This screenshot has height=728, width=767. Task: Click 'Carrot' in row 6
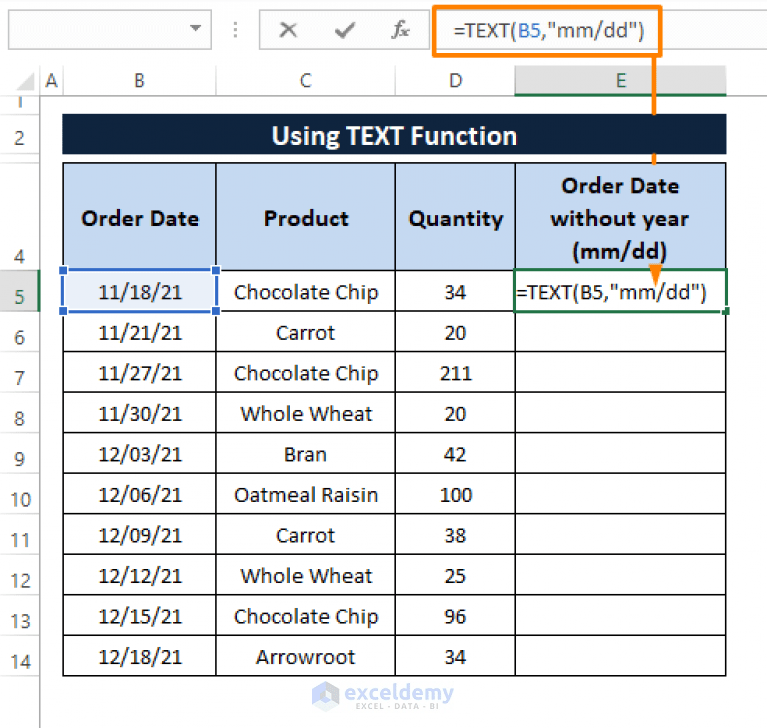click(x=305, y=332)
